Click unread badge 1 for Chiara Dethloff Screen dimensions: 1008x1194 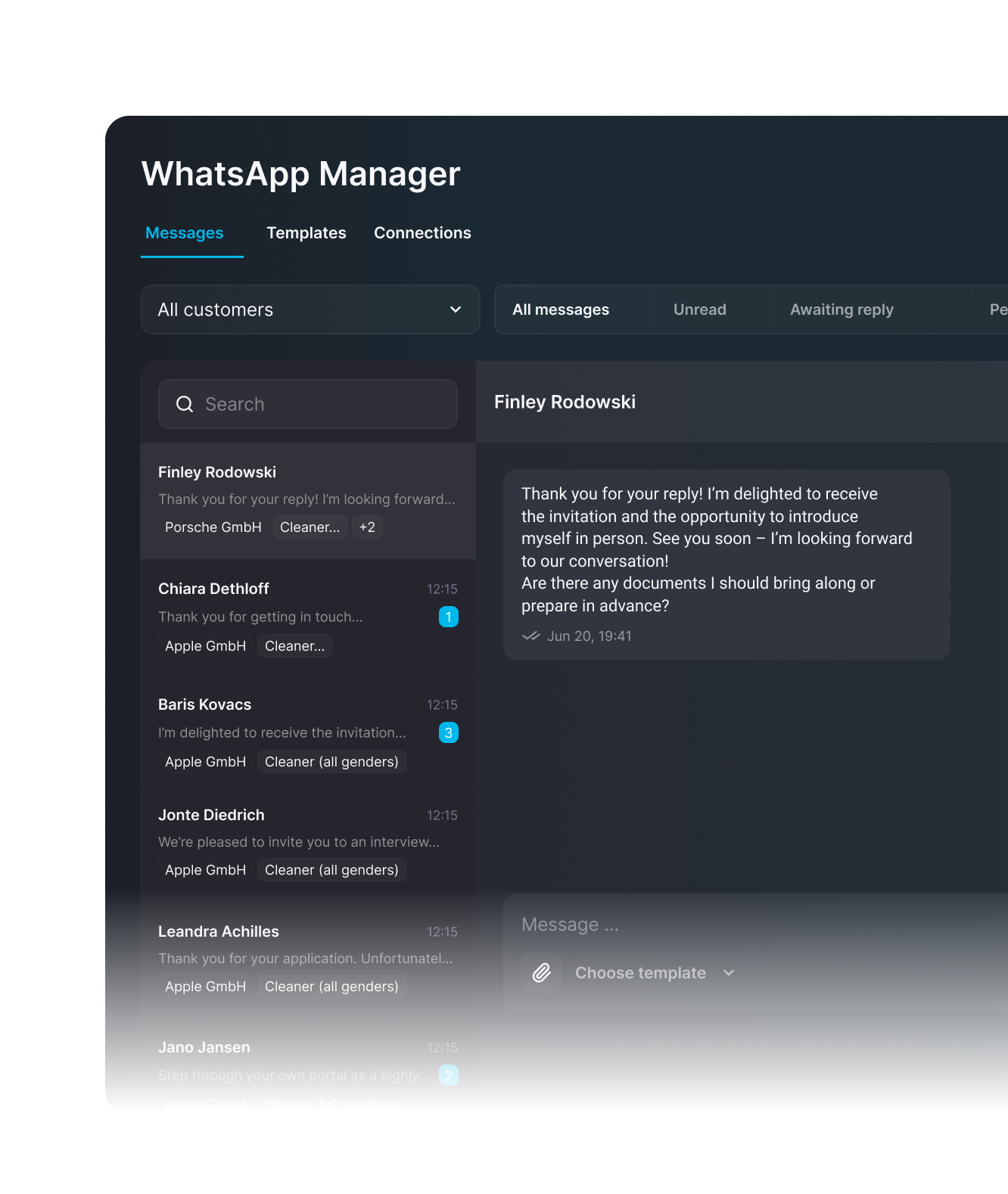tap(449, 617)
